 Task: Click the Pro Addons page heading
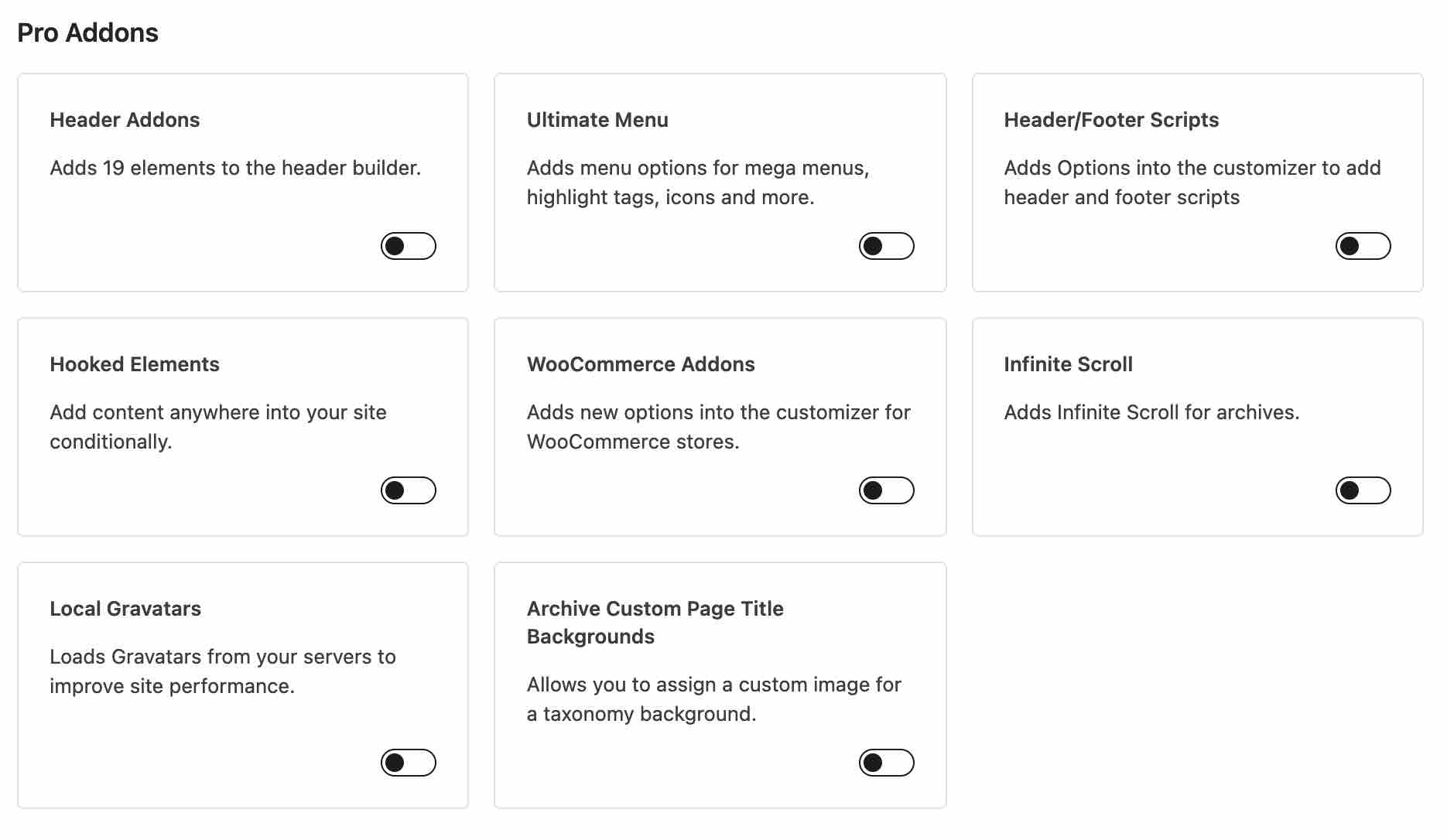pos(88,32)
